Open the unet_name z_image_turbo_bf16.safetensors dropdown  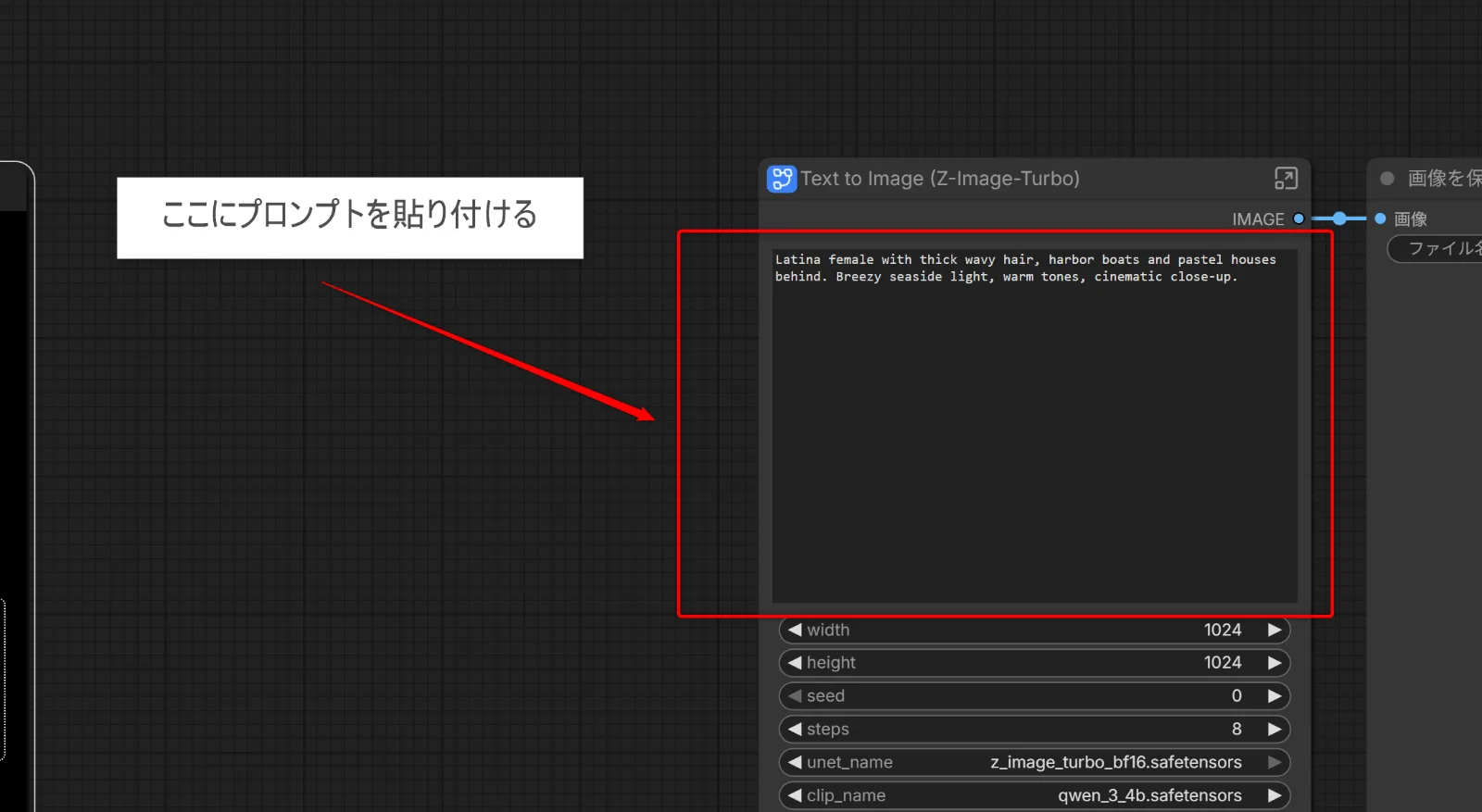pos(1035,763)
